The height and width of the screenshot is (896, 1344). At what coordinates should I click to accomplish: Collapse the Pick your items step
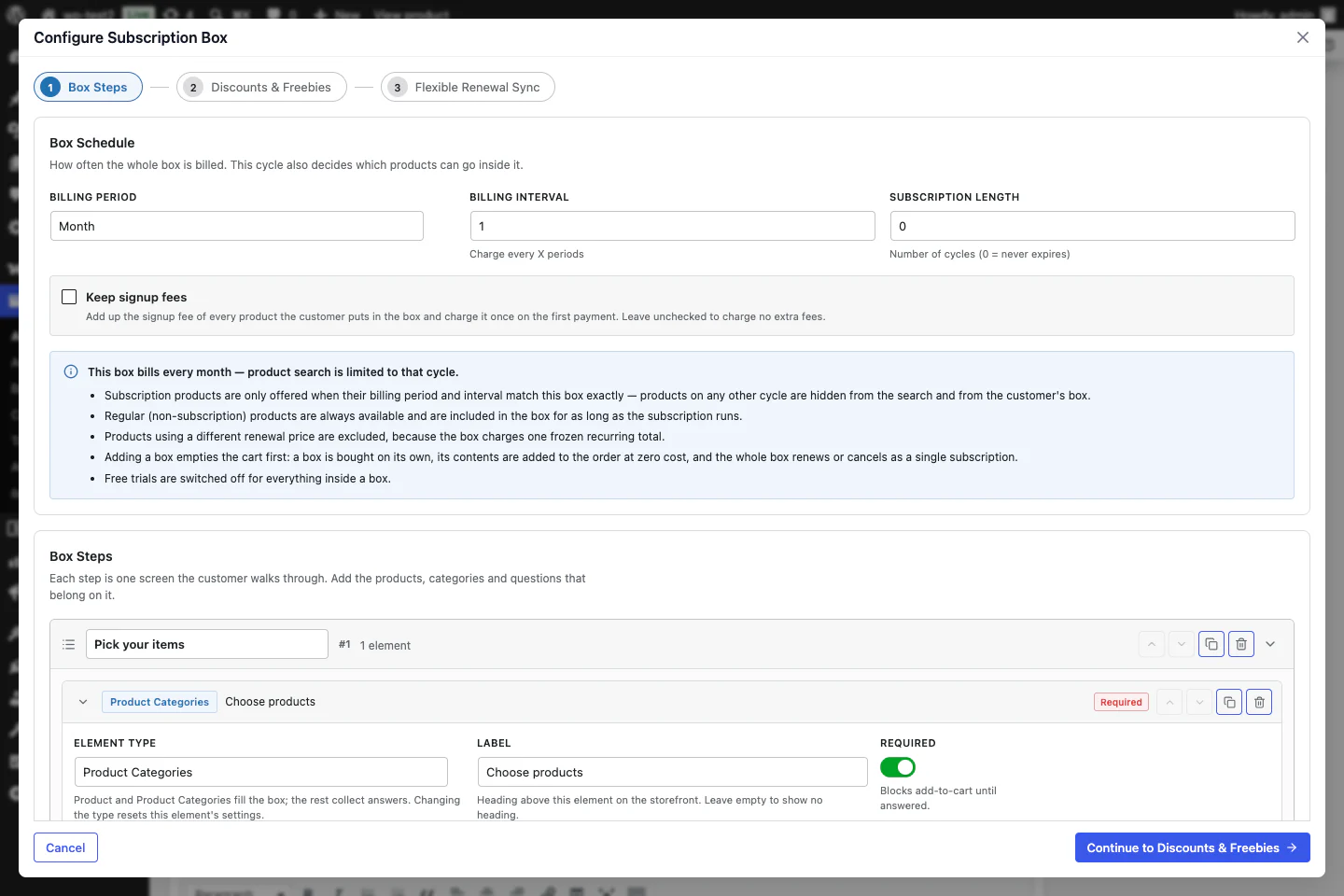(x=1270, y=644)
